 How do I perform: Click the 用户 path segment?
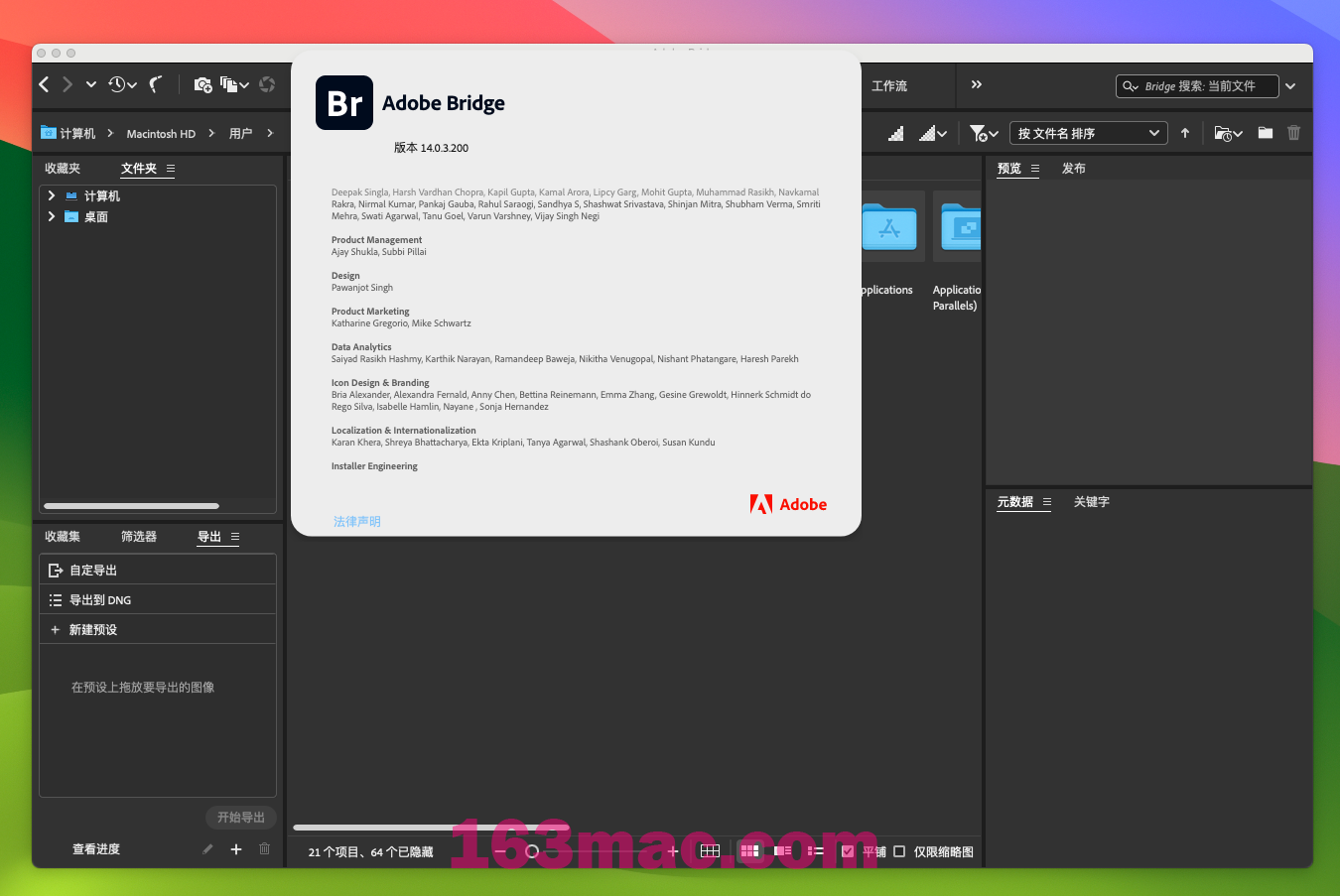click(x=241, y=134)
